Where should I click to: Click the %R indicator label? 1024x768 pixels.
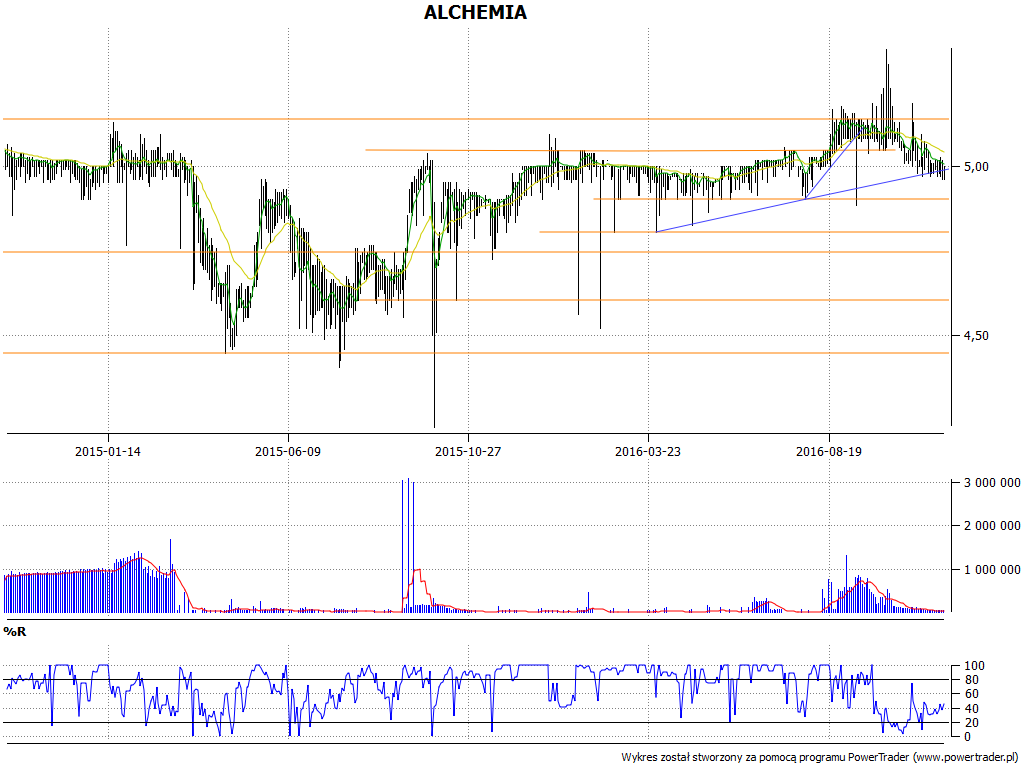click(x=15, y=632)
